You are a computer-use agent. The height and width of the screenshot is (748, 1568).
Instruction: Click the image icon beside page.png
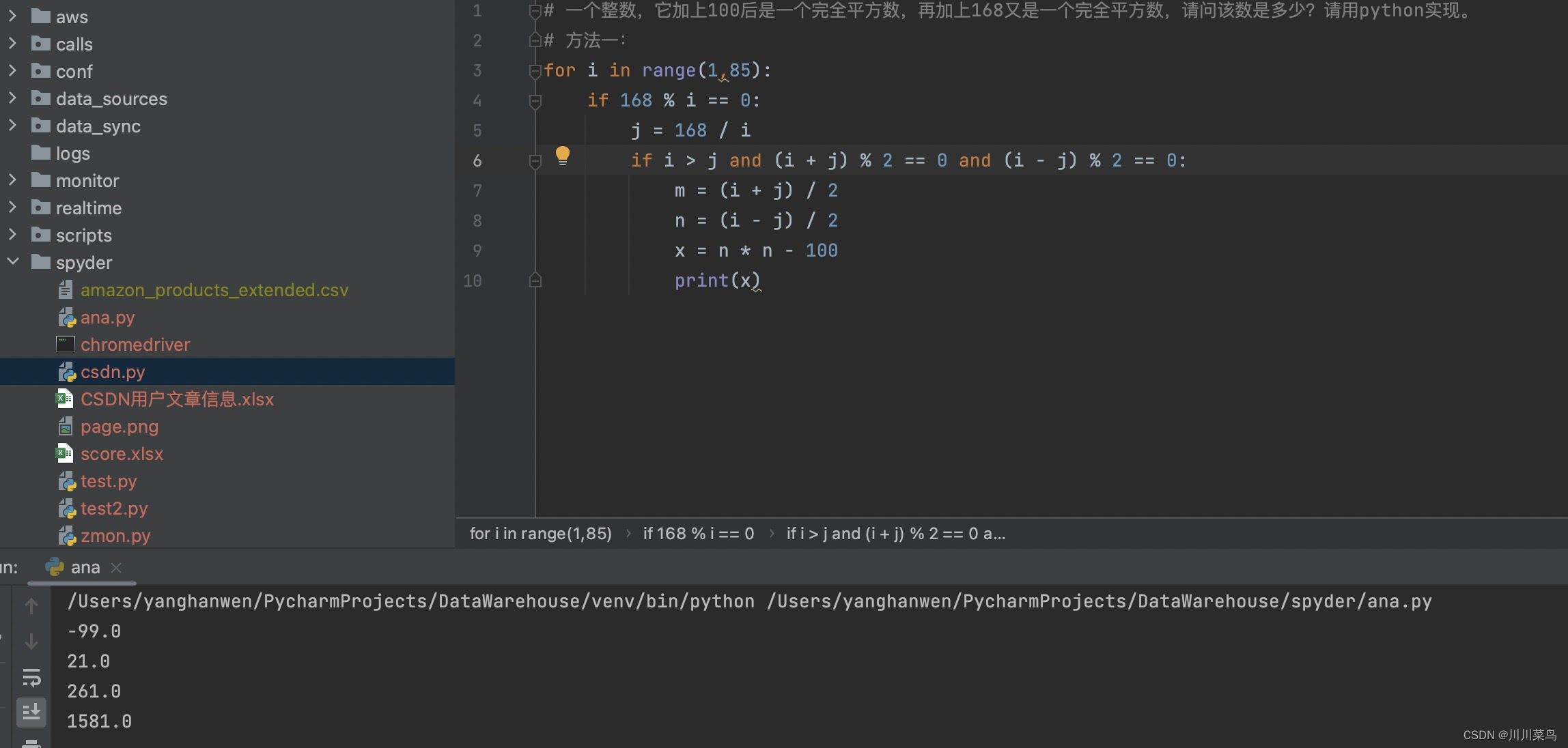click(x=66, y=426)
